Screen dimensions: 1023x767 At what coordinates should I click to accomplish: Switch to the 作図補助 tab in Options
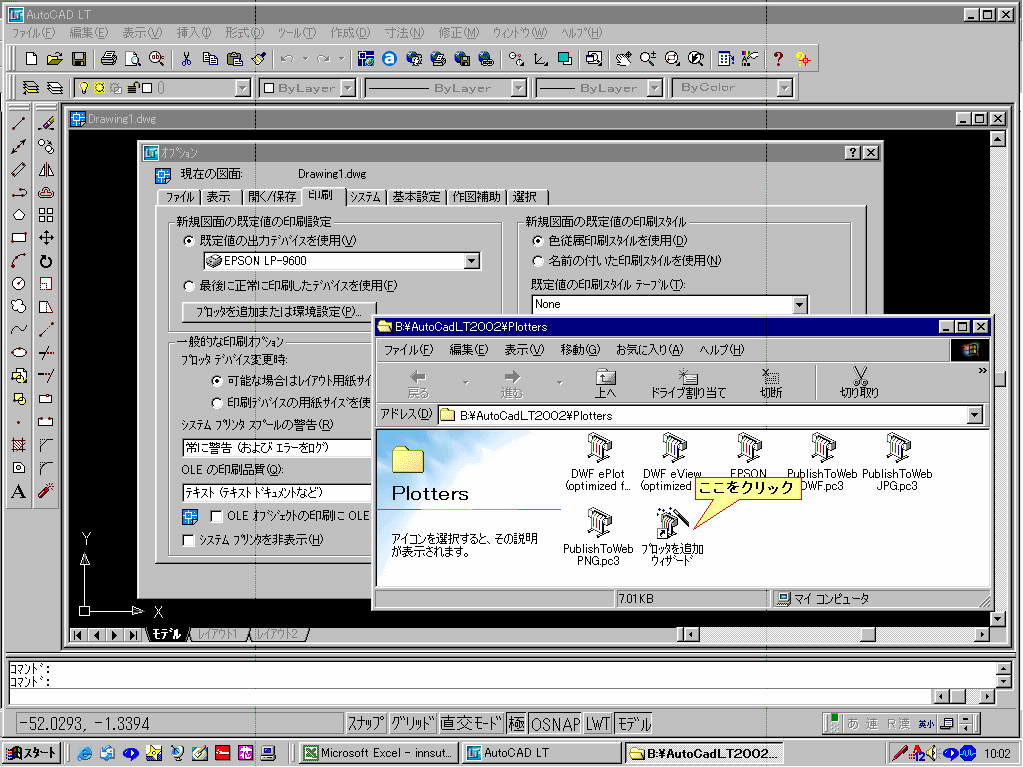click(476, 197)
